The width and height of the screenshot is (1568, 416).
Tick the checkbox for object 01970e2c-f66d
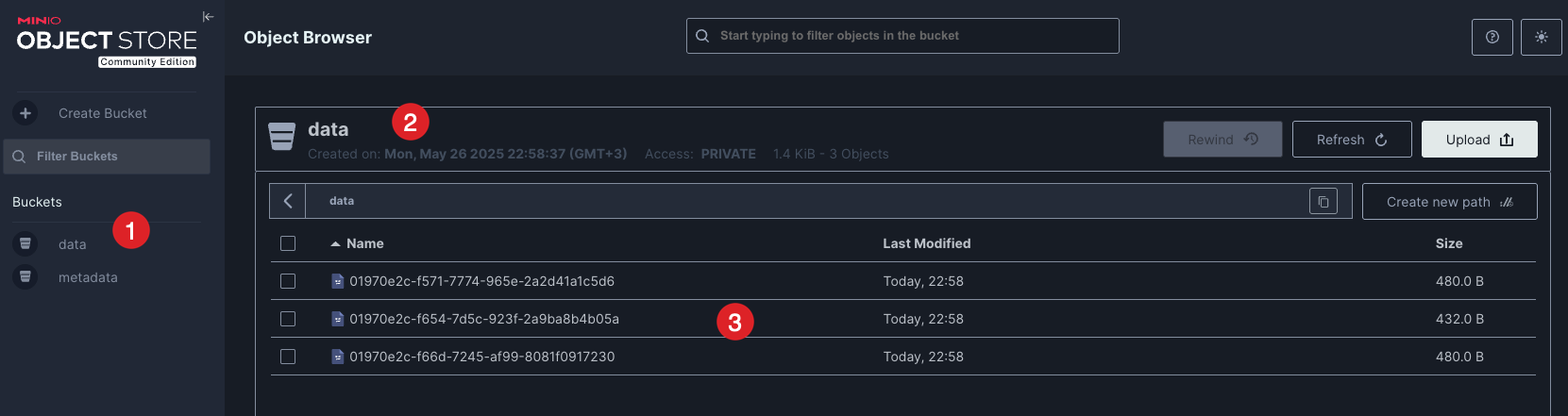(288, 357)
